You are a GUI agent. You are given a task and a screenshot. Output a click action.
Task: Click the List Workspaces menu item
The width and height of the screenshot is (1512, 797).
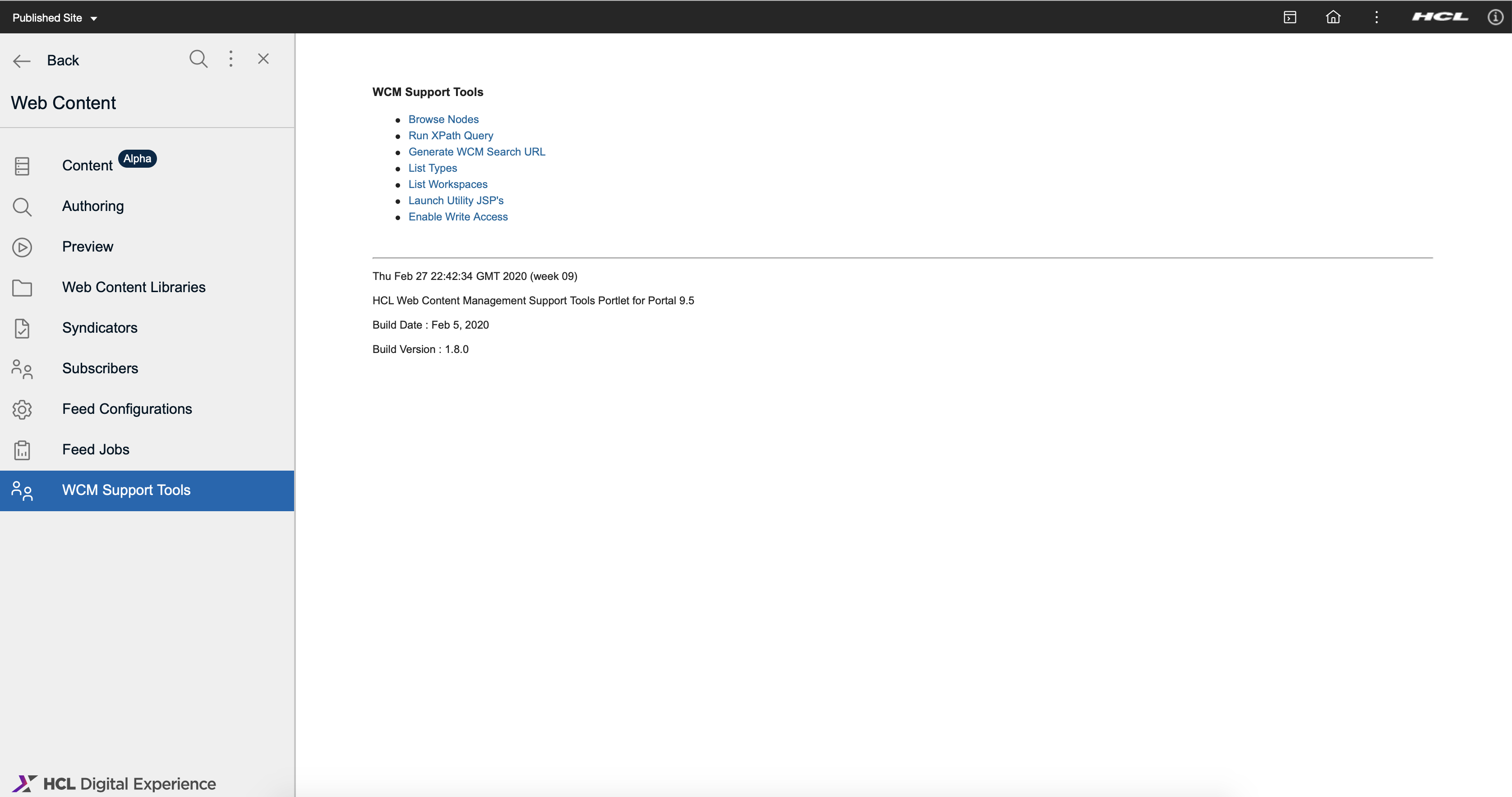point(448,184)
